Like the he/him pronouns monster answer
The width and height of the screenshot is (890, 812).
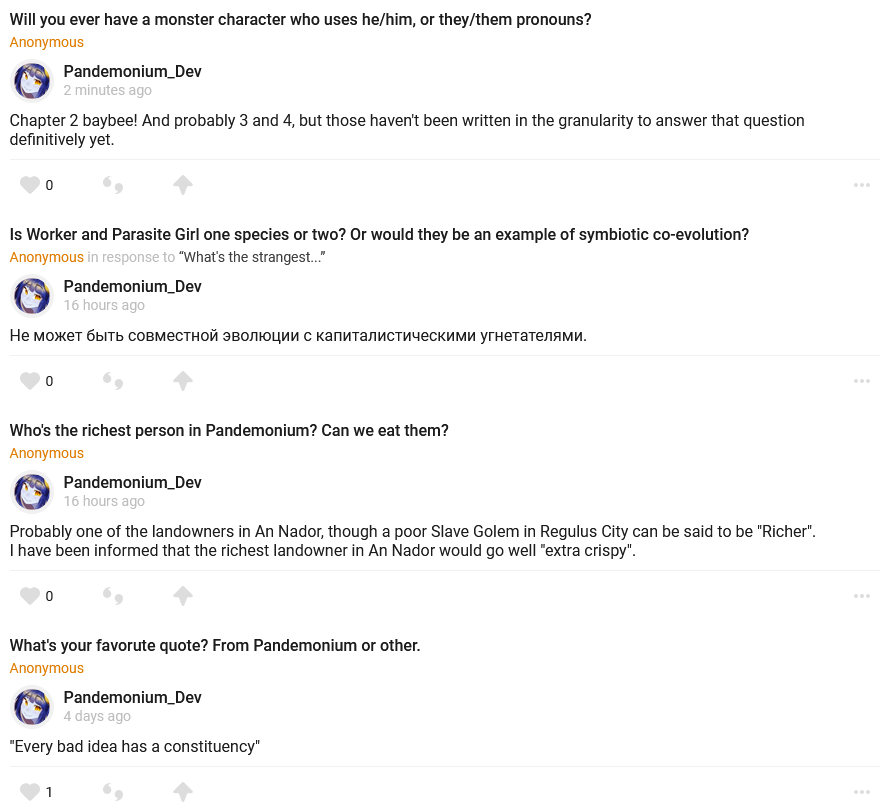pyautogui.click(x=30, y=185)
